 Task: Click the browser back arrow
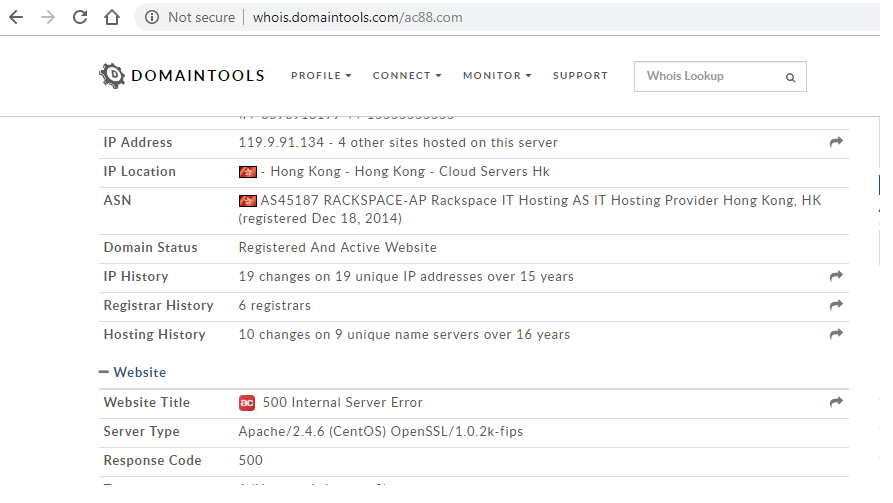click(x=16, y=17)
